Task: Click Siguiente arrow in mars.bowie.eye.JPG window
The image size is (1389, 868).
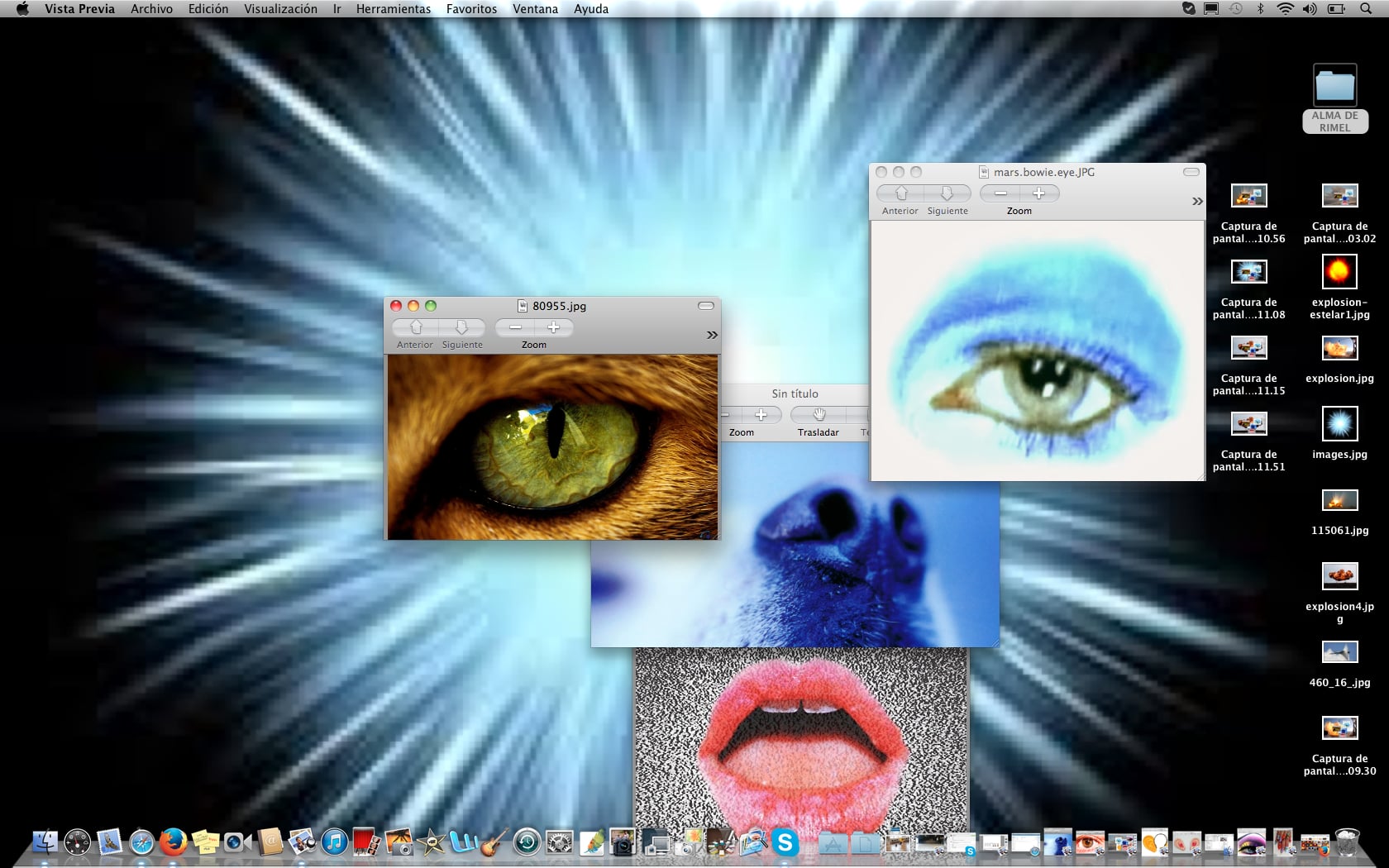Action: tap(947, 193)
